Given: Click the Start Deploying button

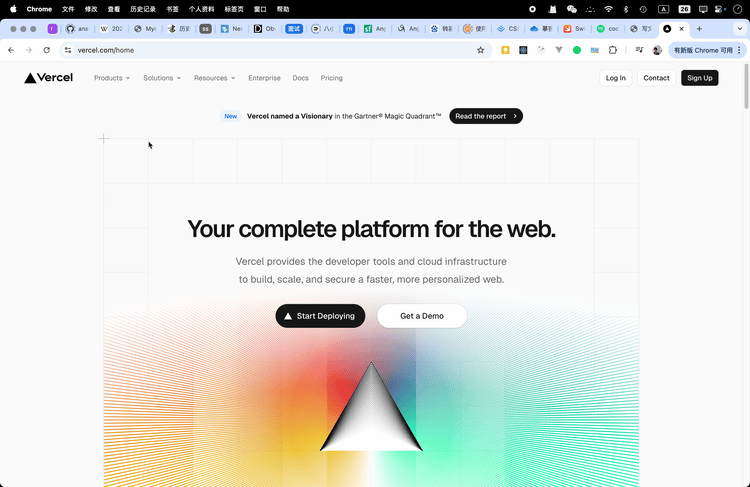Looking at the screenshot, I should (320, 316).
